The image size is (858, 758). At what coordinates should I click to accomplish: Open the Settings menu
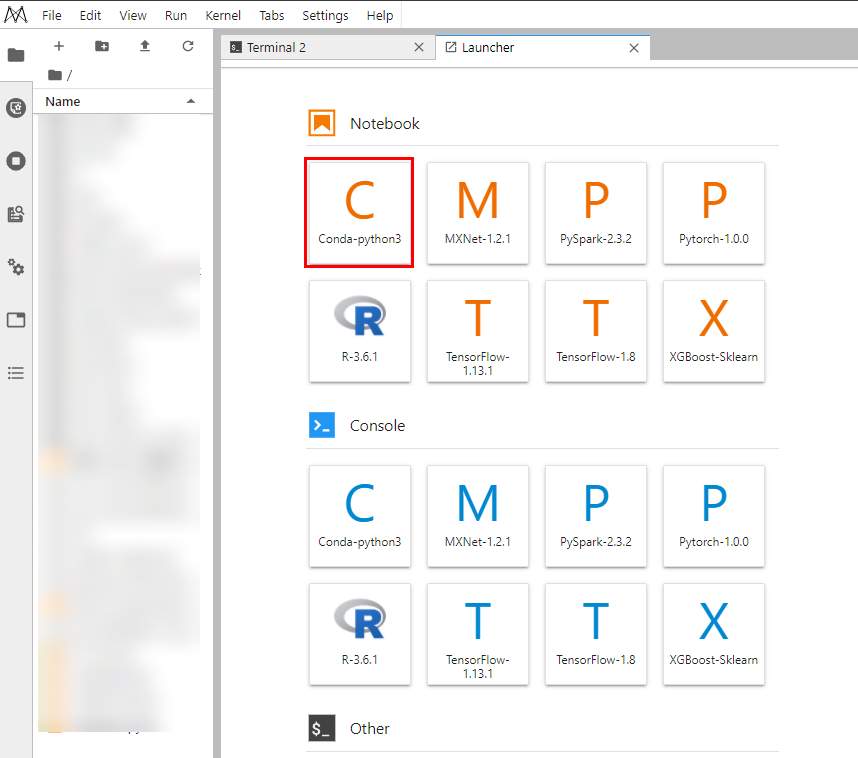[x=325, y=15]
